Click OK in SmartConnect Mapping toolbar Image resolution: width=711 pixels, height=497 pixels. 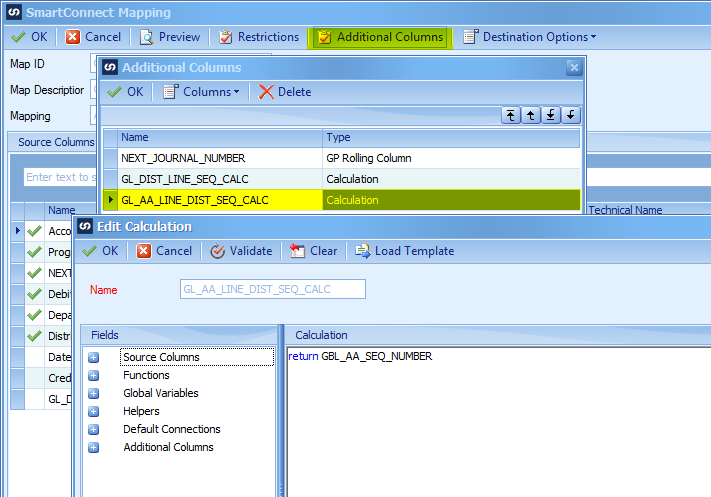(29, 37)
